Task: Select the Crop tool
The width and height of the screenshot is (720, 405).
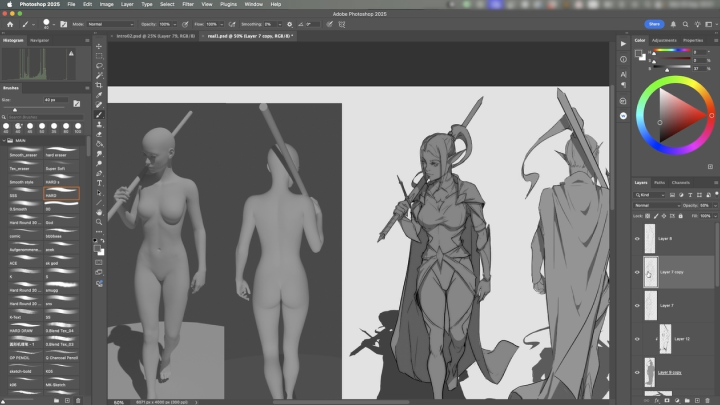Action: tap(100, 85)
